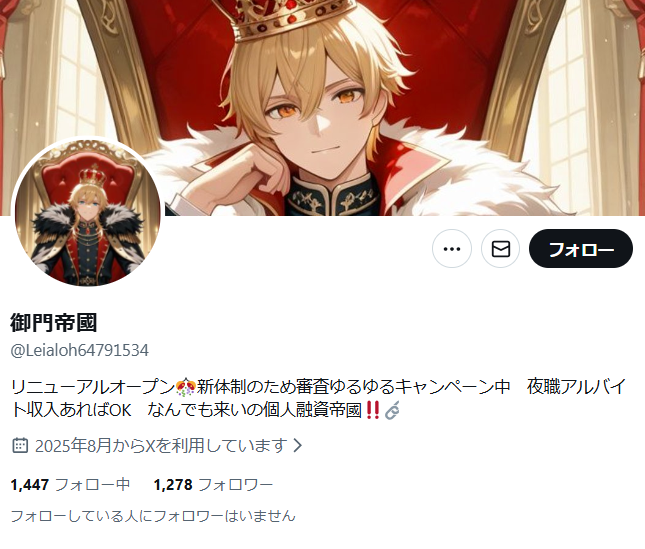Open the 1,447 フォロー中 following list
Image resolution: width=645 pixels, height=549 pixels.
70,484
